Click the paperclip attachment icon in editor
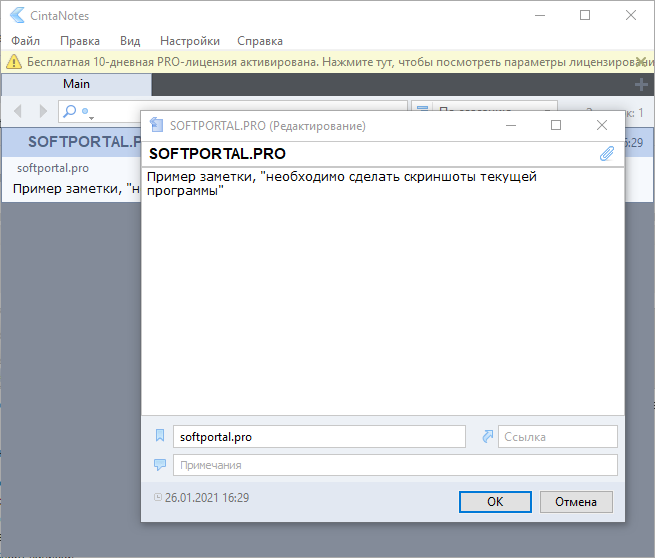Viewport: 655px width, 558px height. click(607, 153)
